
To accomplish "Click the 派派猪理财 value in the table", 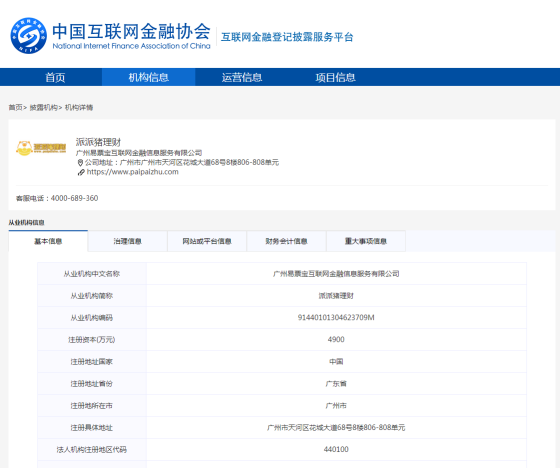I will pyautogui.click(x=336, y=296).
